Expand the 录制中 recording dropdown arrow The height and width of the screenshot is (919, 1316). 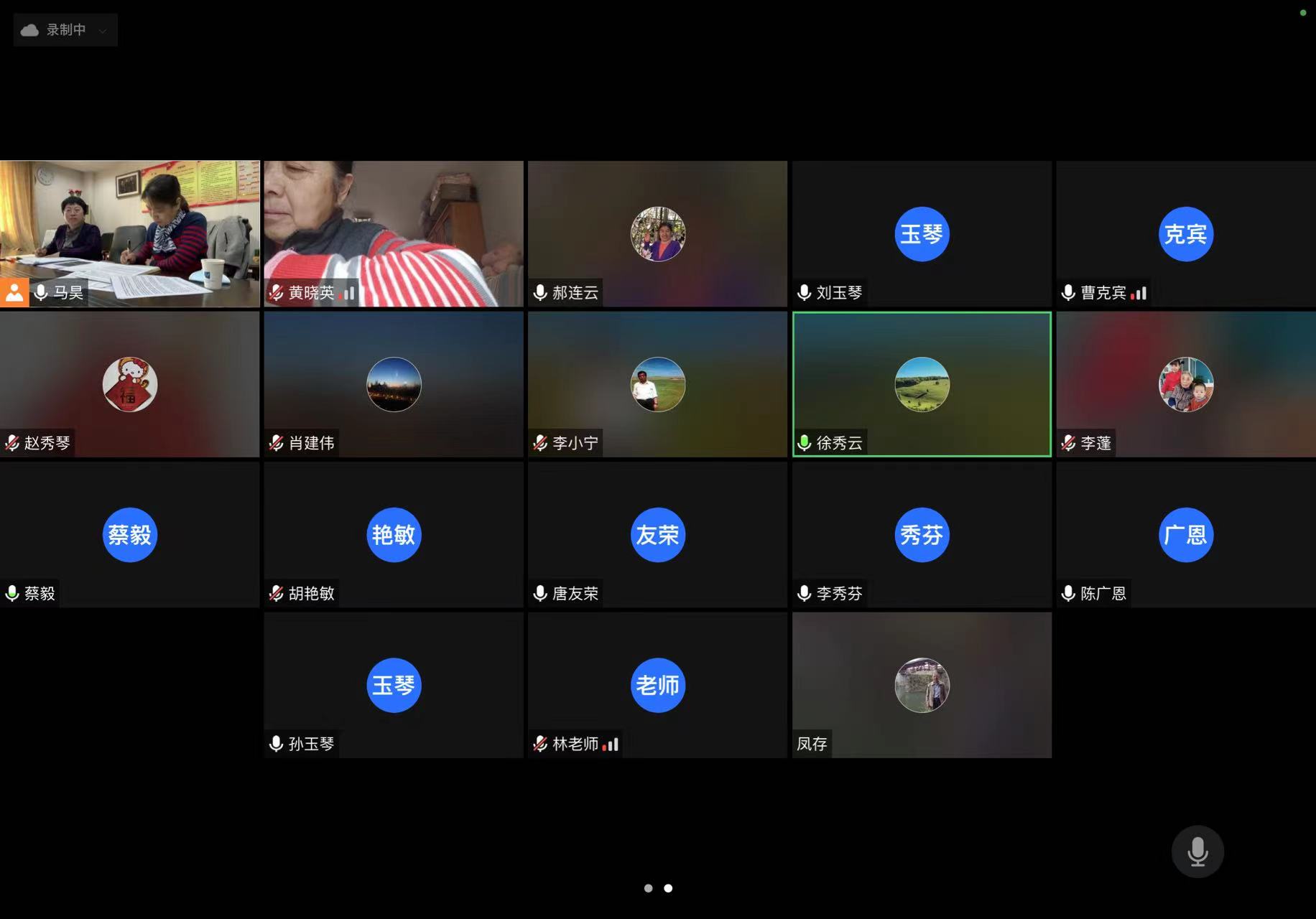pos(103,30)
